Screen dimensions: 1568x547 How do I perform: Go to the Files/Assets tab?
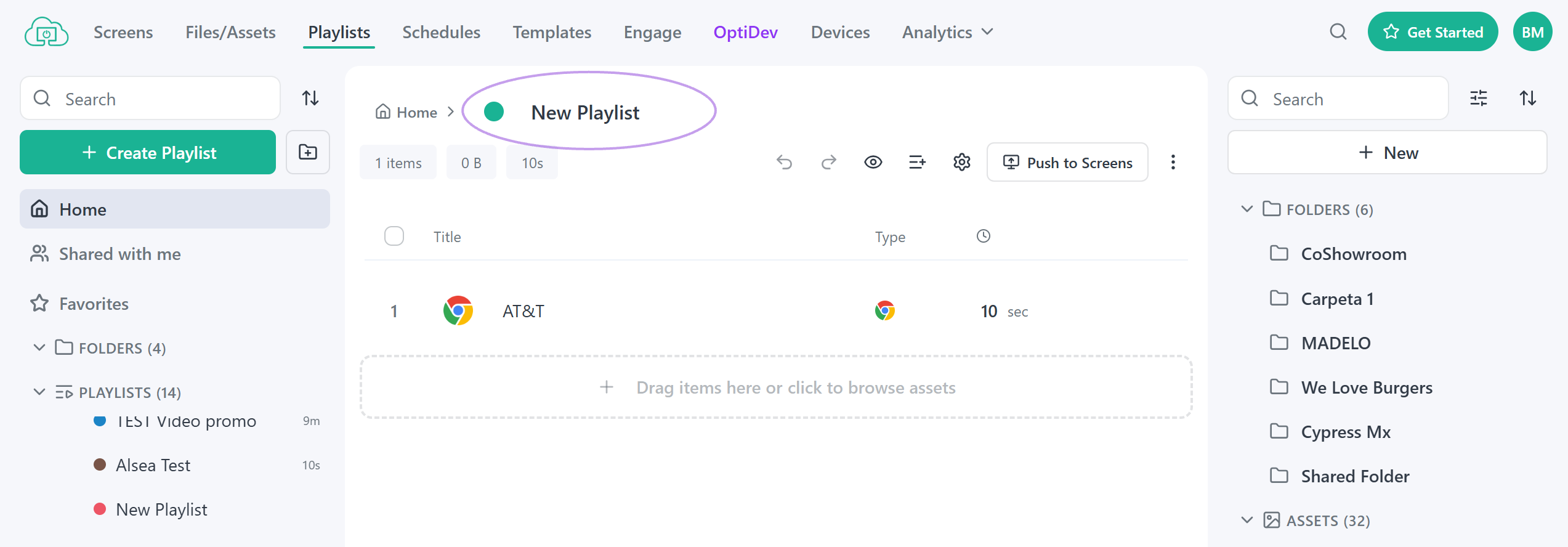[x=230, y=32]
